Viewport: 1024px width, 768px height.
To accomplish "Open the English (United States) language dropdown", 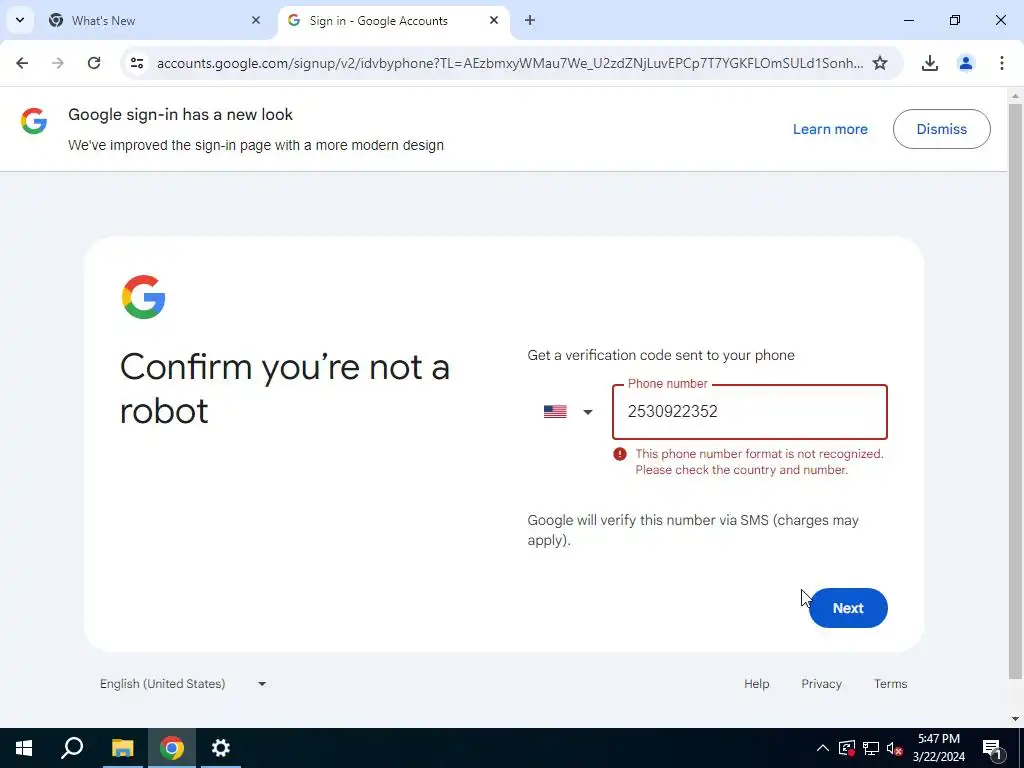I will point(184,684).
